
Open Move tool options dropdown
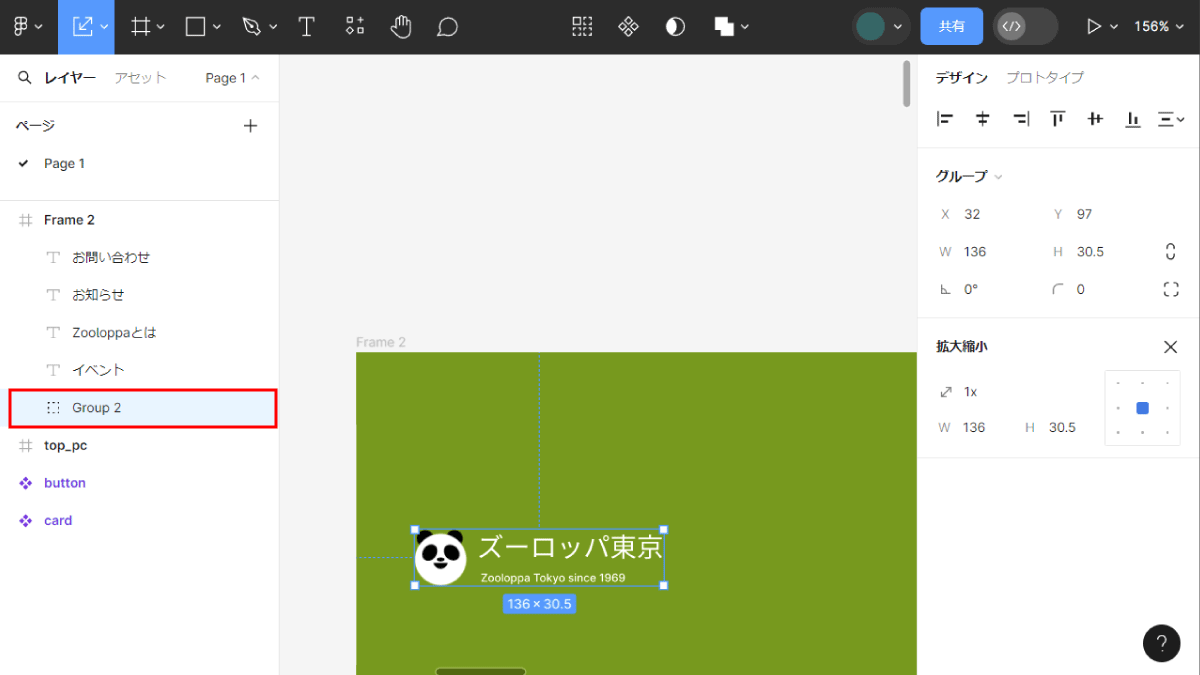[104, 27]
